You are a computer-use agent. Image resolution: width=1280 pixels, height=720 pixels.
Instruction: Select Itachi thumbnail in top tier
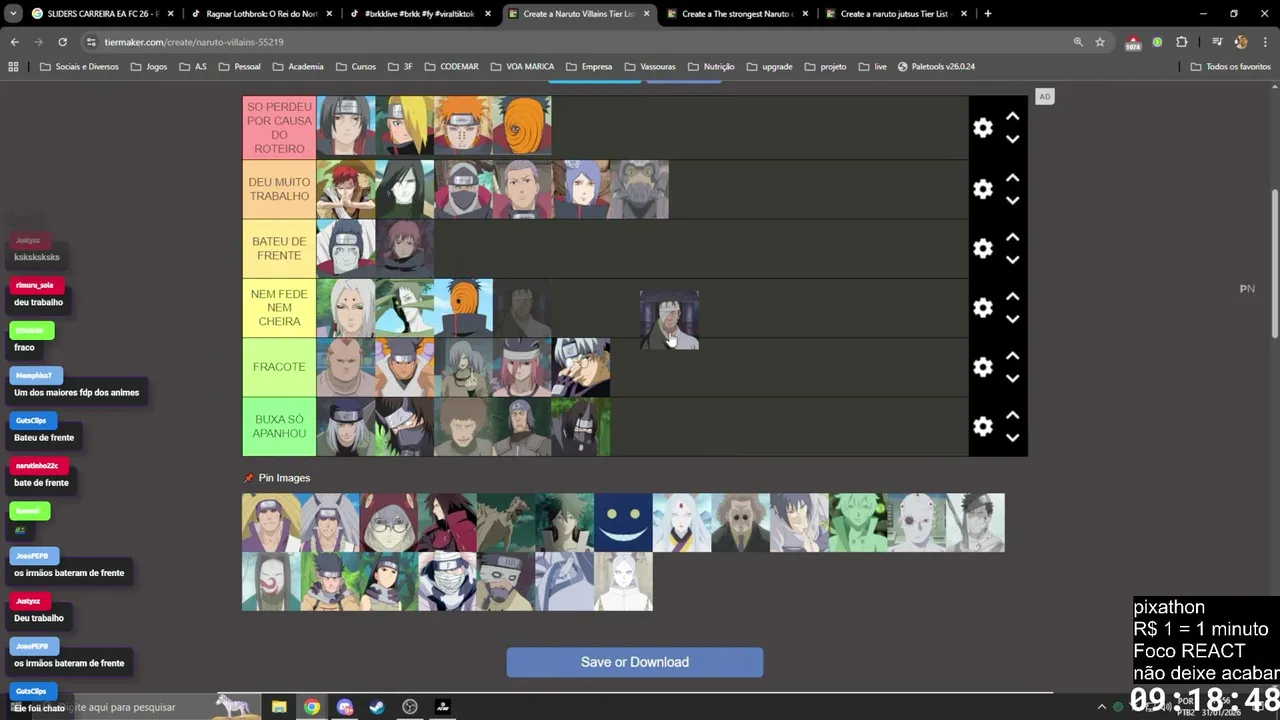point(346,126)
